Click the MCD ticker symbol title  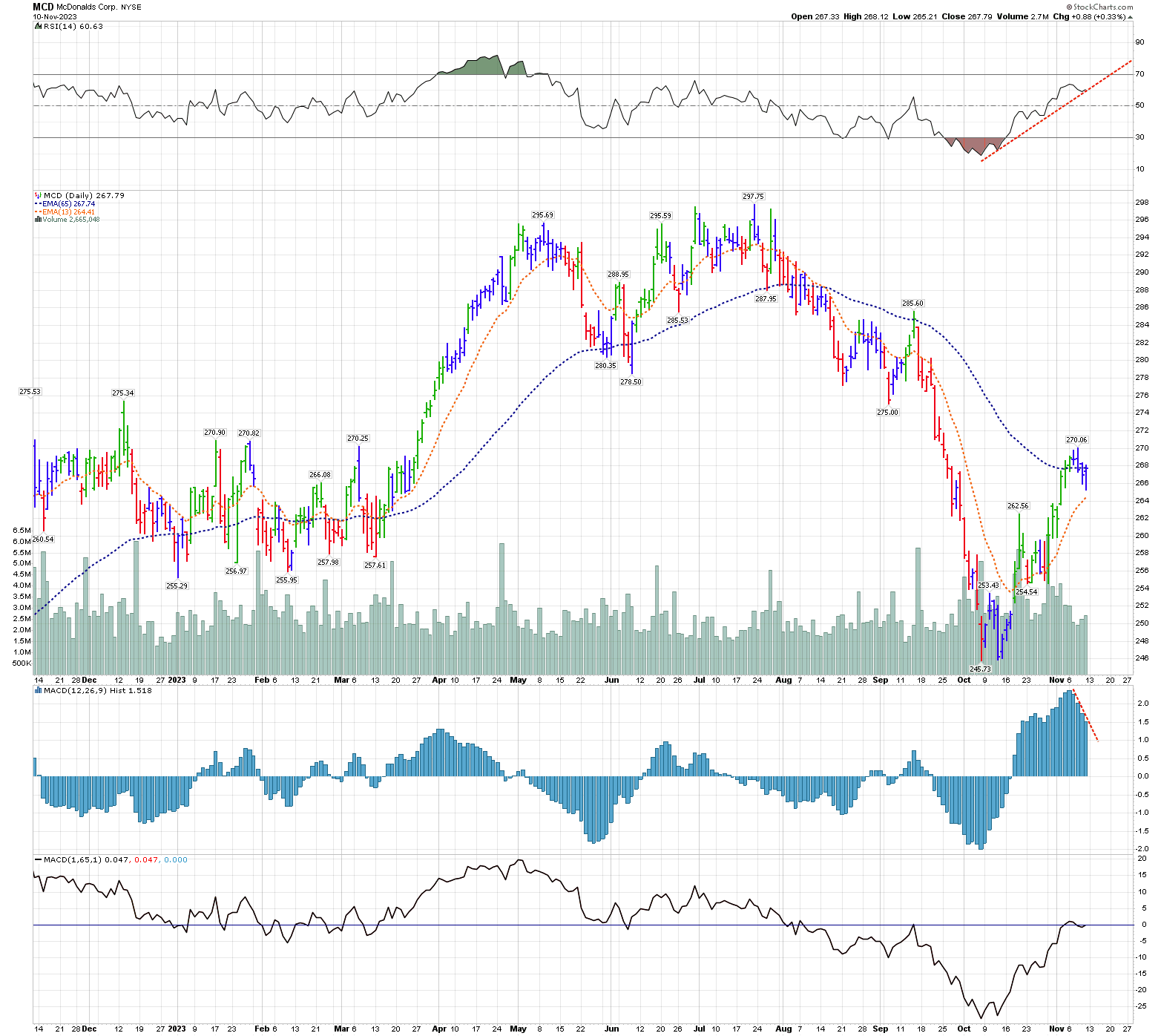(x=43, y=7)
